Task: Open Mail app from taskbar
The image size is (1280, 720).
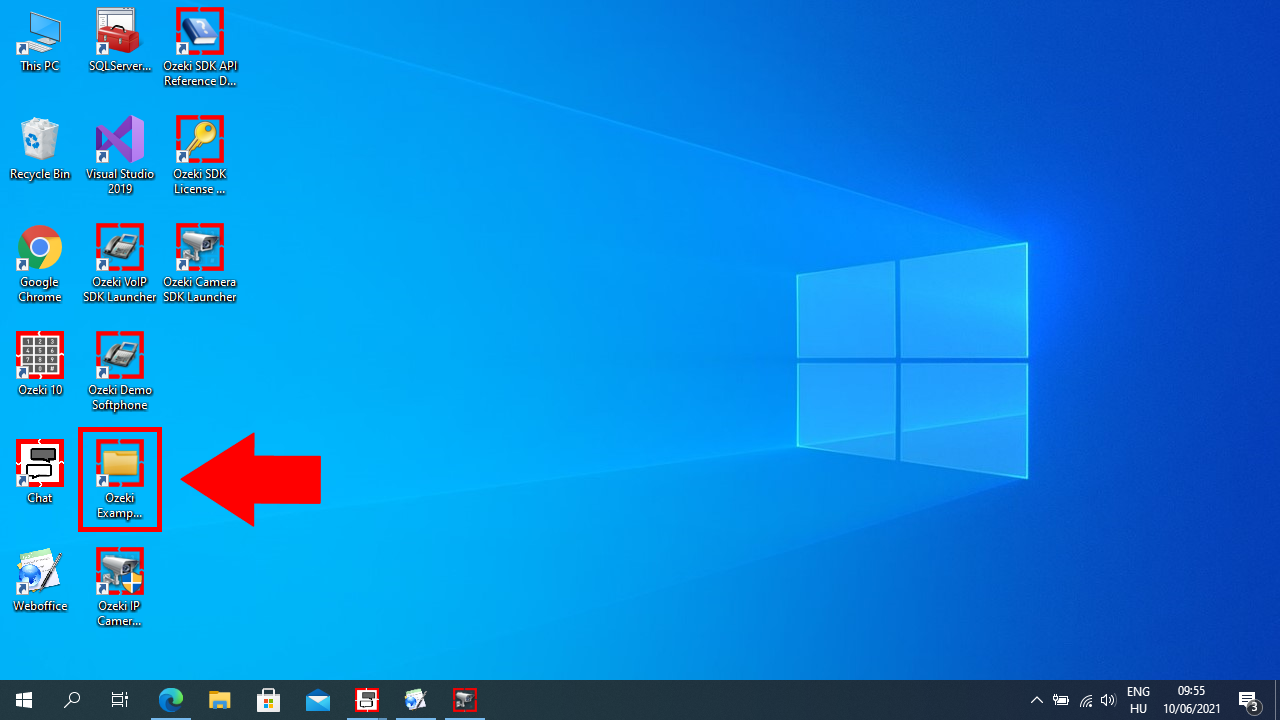Action: tap(318, 700)
